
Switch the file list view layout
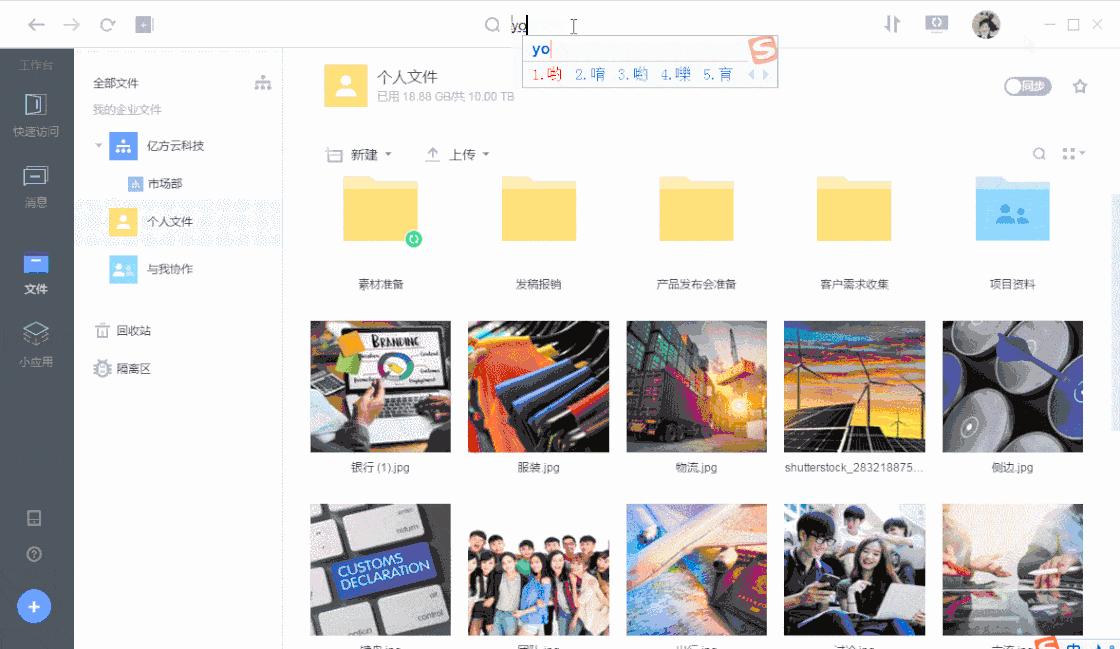pyautogui.click(x=1071, y=152)
